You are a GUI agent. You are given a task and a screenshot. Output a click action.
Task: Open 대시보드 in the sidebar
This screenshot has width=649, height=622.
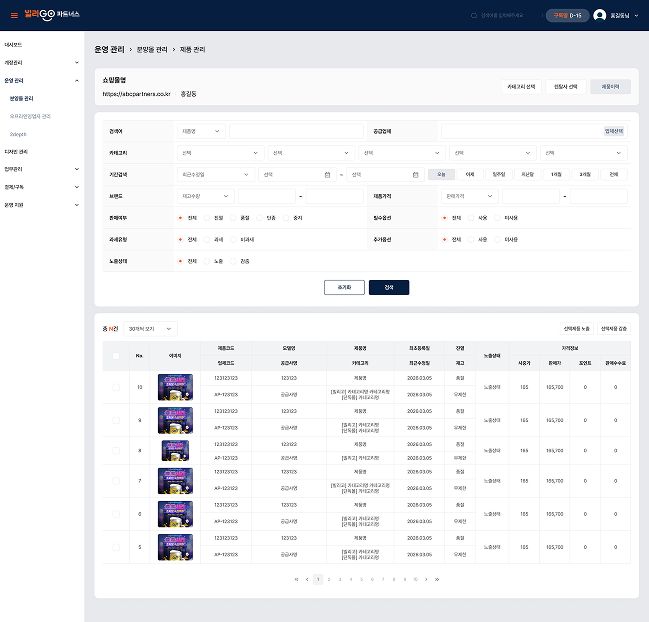coord(13,45)
